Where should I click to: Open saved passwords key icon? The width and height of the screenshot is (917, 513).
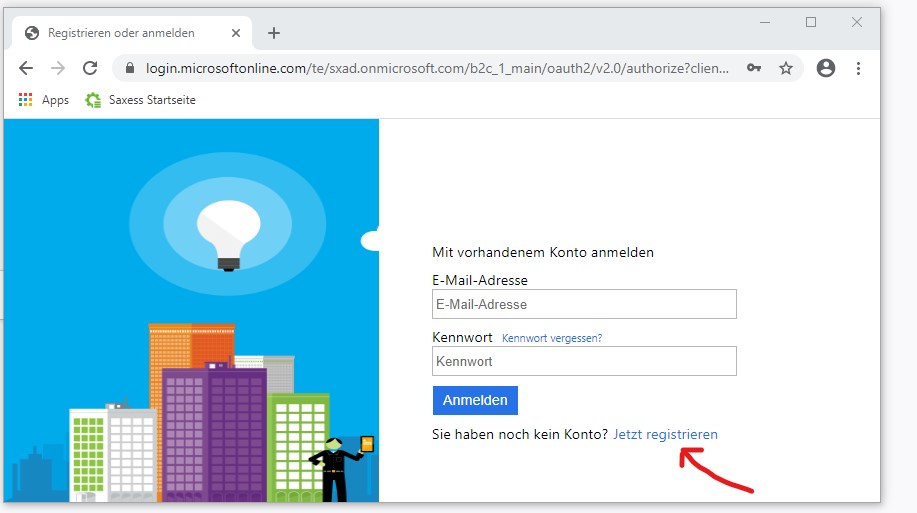(x=754, y=68)
